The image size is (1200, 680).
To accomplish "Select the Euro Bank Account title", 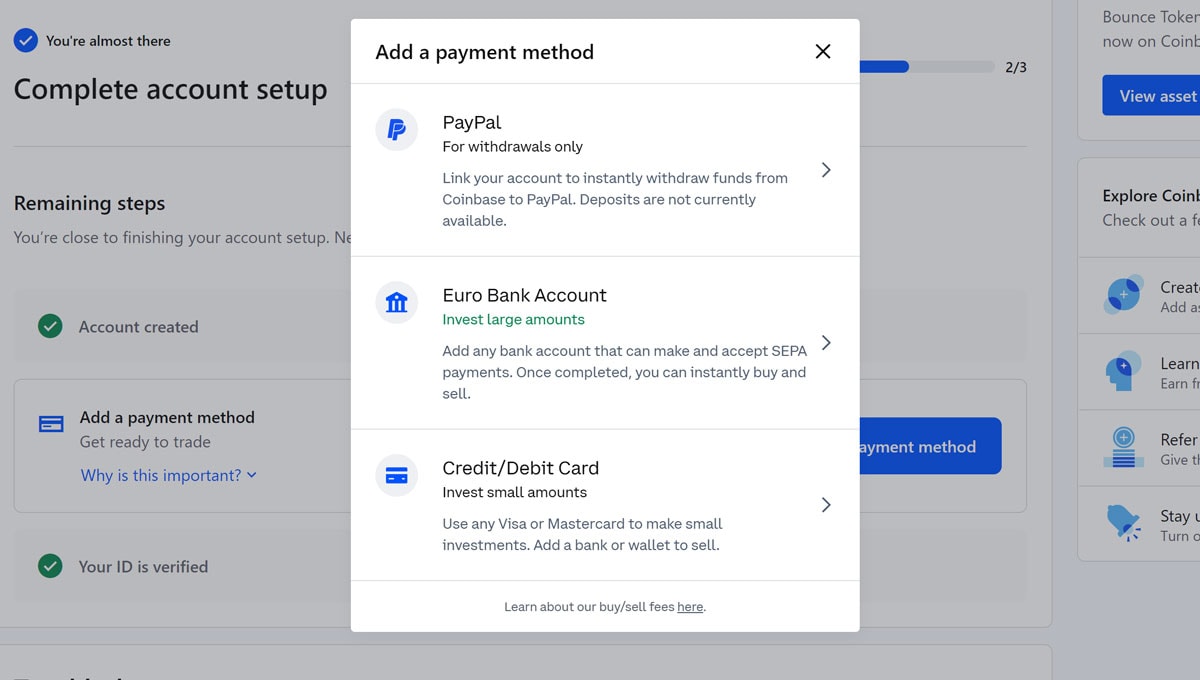I will coord(524,295).
